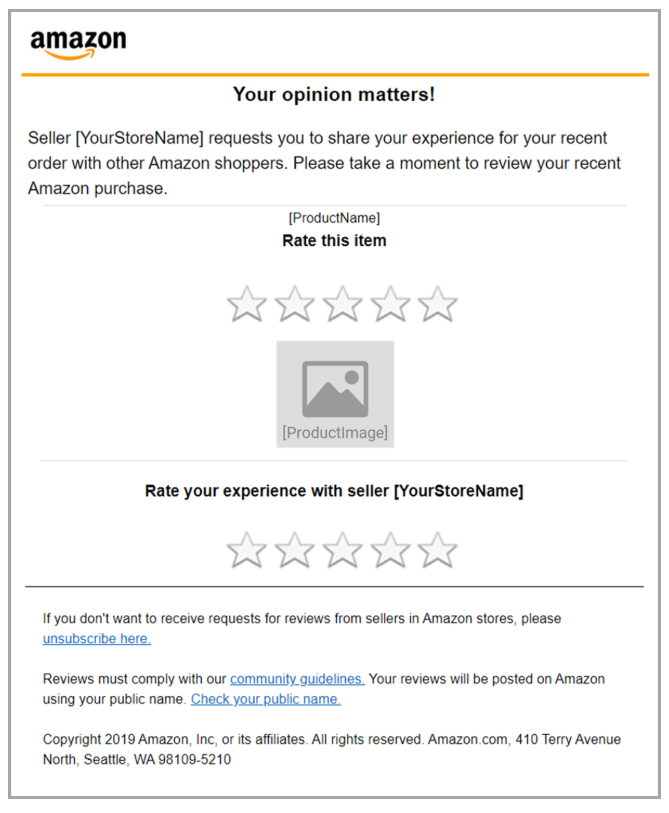Award five stars to the item

437,304
